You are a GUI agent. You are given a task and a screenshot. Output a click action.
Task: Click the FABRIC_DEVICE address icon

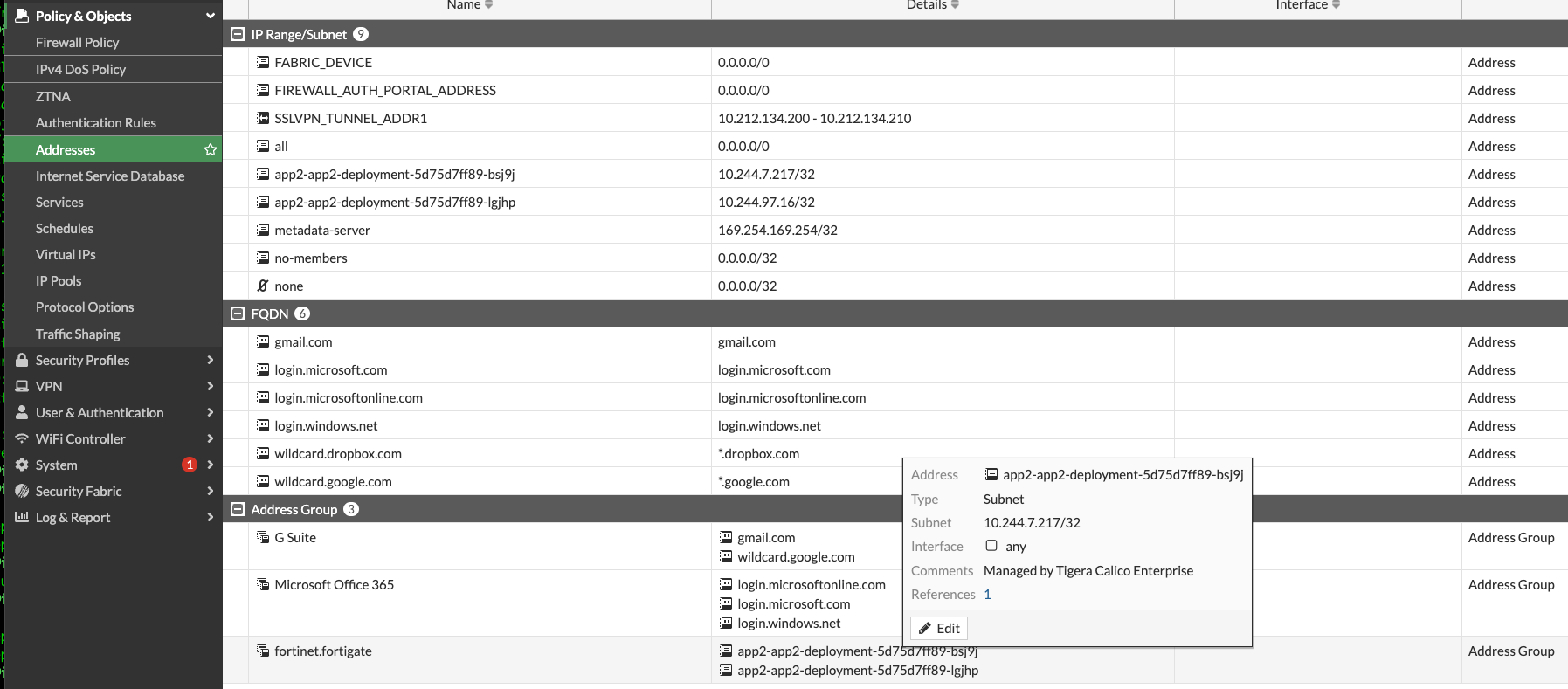click(x=263, y=62)
